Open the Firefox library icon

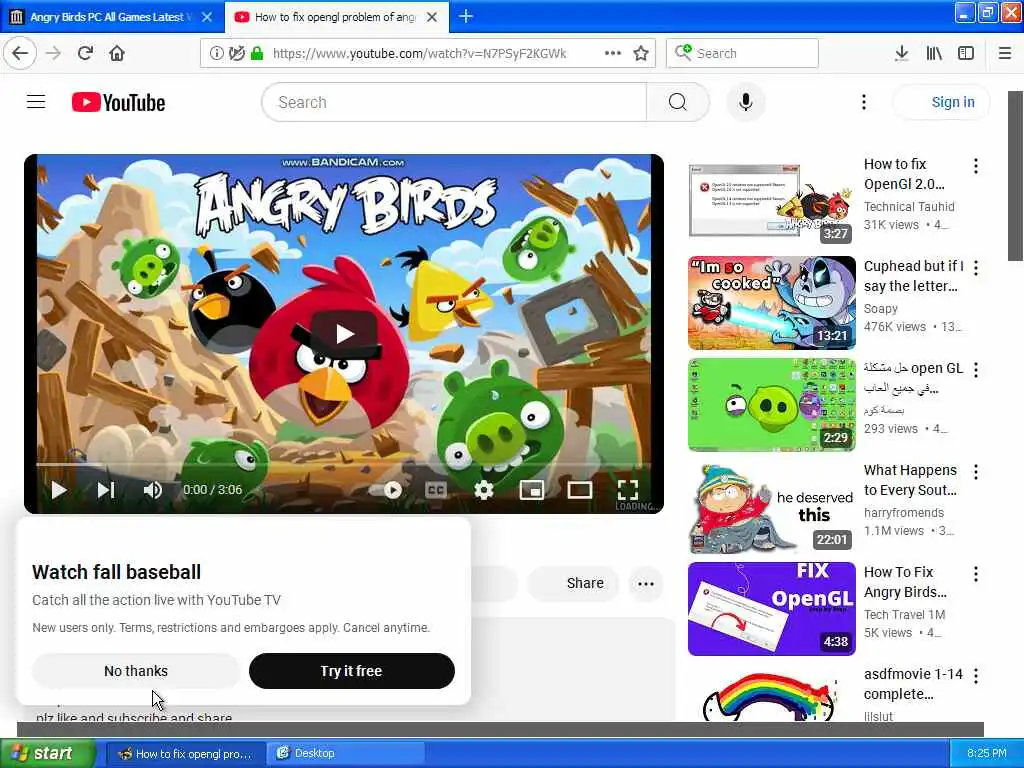click(934, 54)
